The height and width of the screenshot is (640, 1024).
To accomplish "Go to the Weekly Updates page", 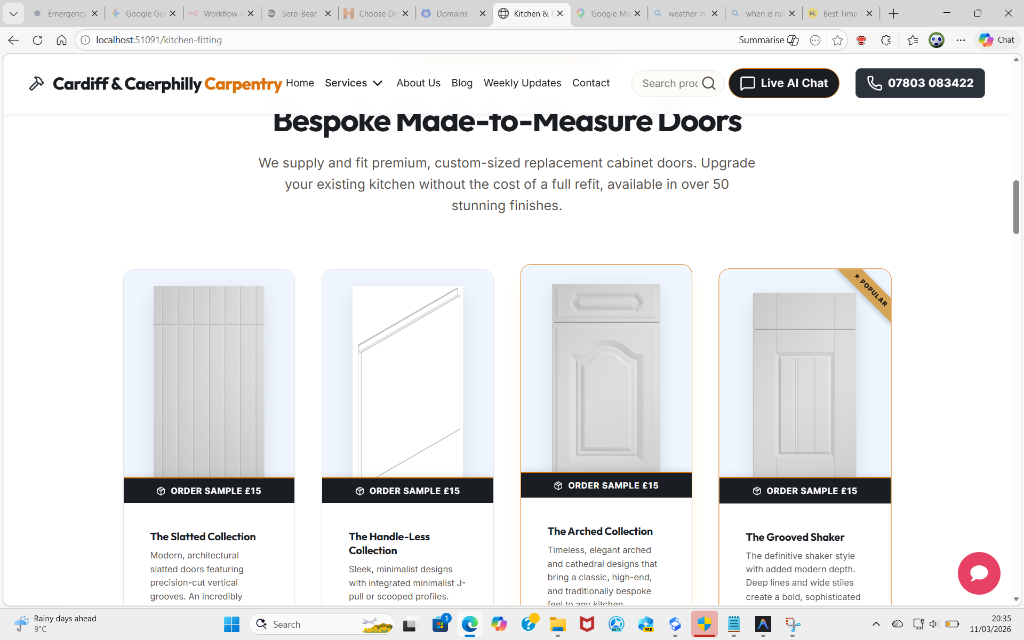I will tap(522, 83).
